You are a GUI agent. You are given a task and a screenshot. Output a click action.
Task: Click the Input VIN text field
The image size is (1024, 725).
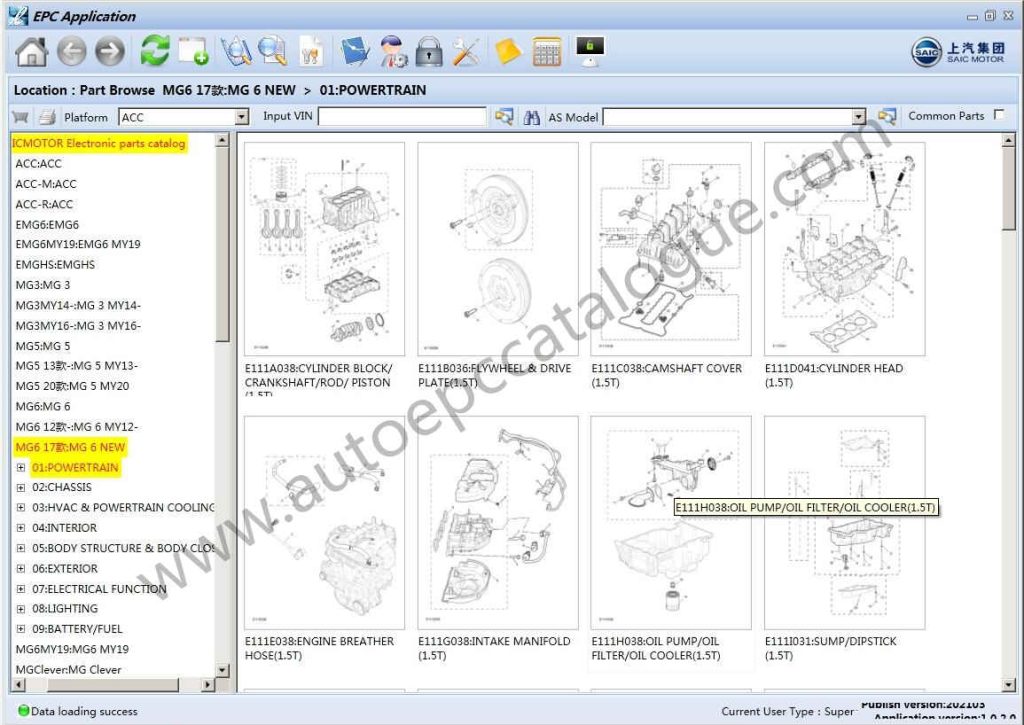[402, 117]
